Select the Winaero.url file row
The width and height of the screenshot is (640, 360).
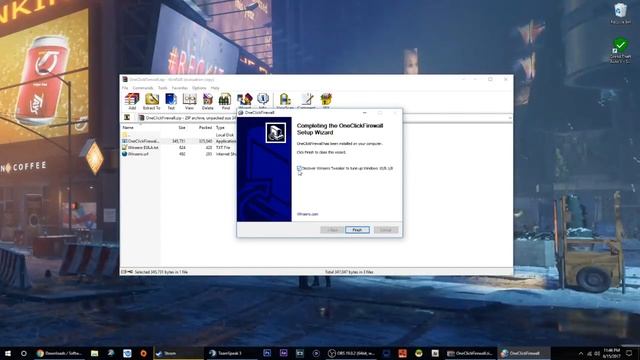[179, 154]
